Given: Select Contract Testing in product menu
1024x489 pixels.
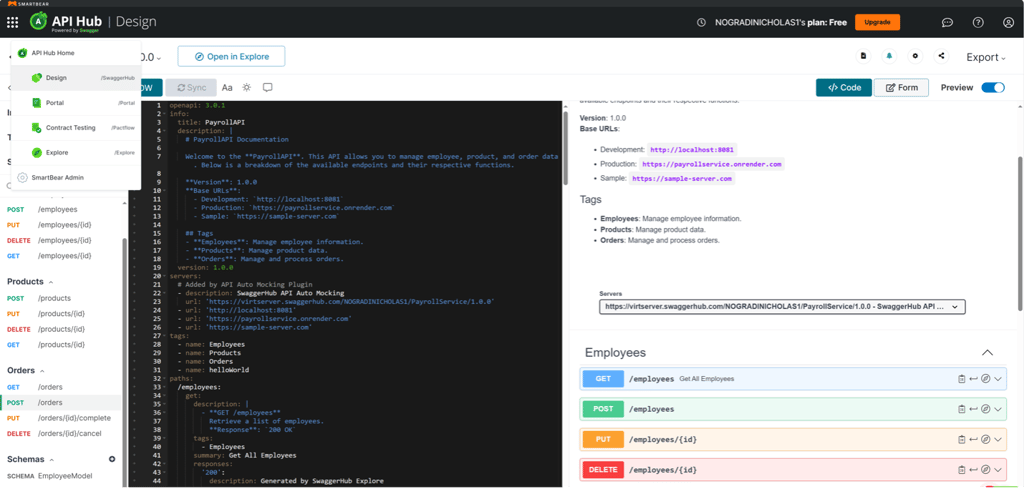Looking at the screenshot, I should tap(76, 127).
